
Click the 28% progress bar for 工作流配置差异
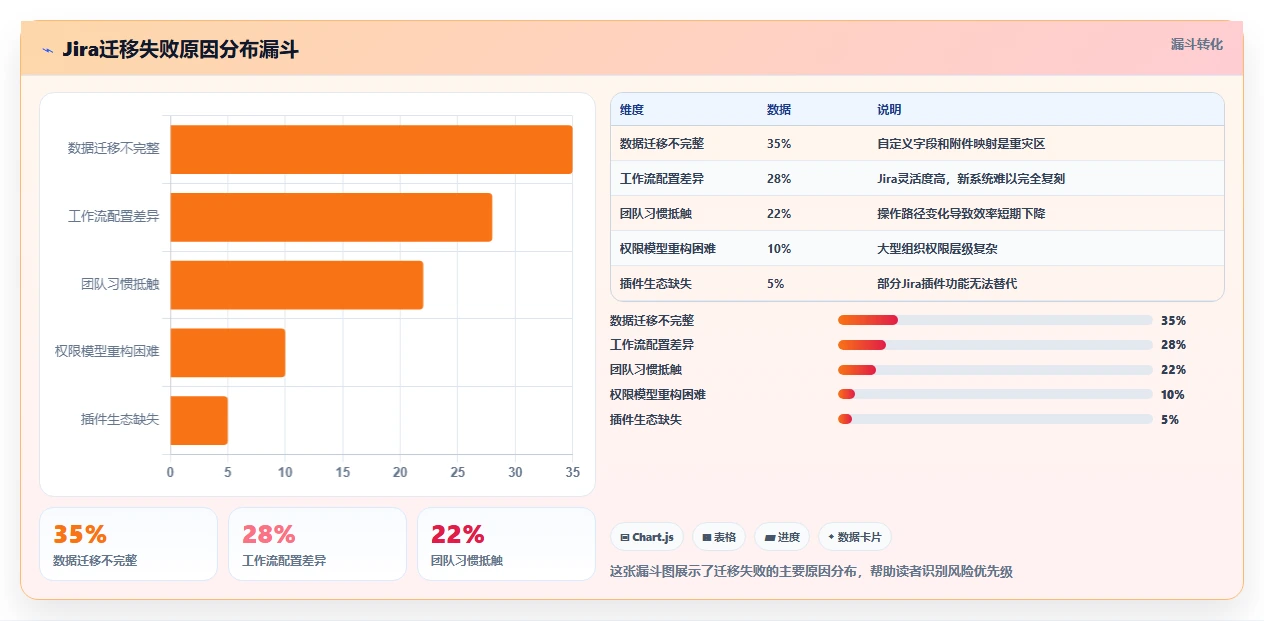tap(995, 345)
